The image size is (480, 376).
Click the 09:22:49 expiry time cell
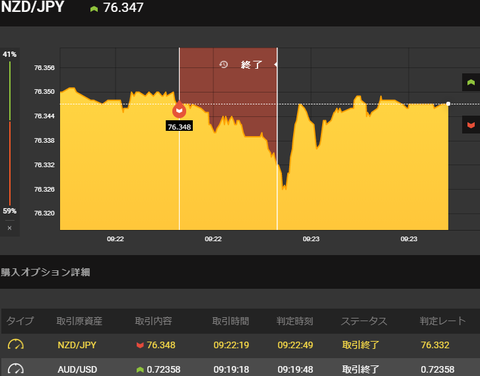point(295,345)
